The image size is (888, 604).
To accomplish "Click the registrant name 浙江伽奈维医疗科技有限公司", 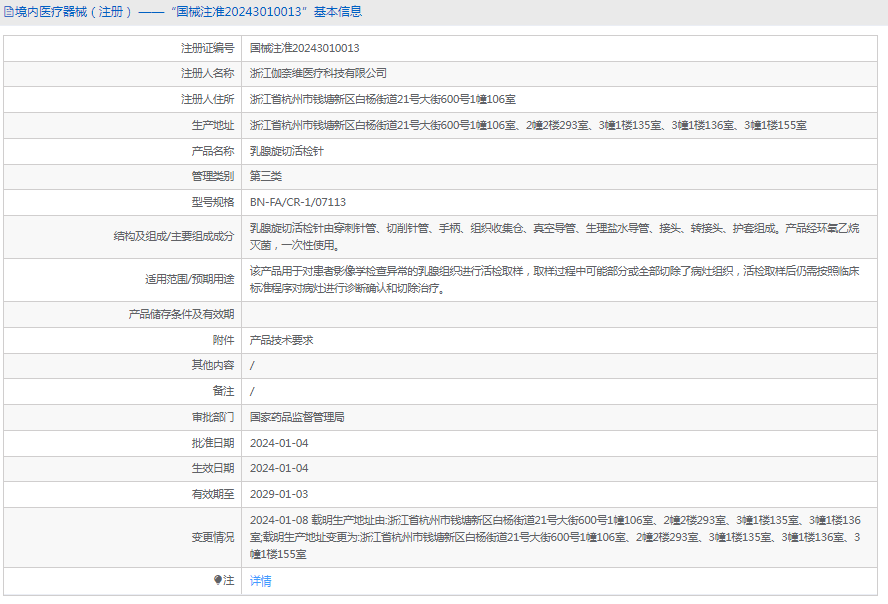I will (318, 73).
